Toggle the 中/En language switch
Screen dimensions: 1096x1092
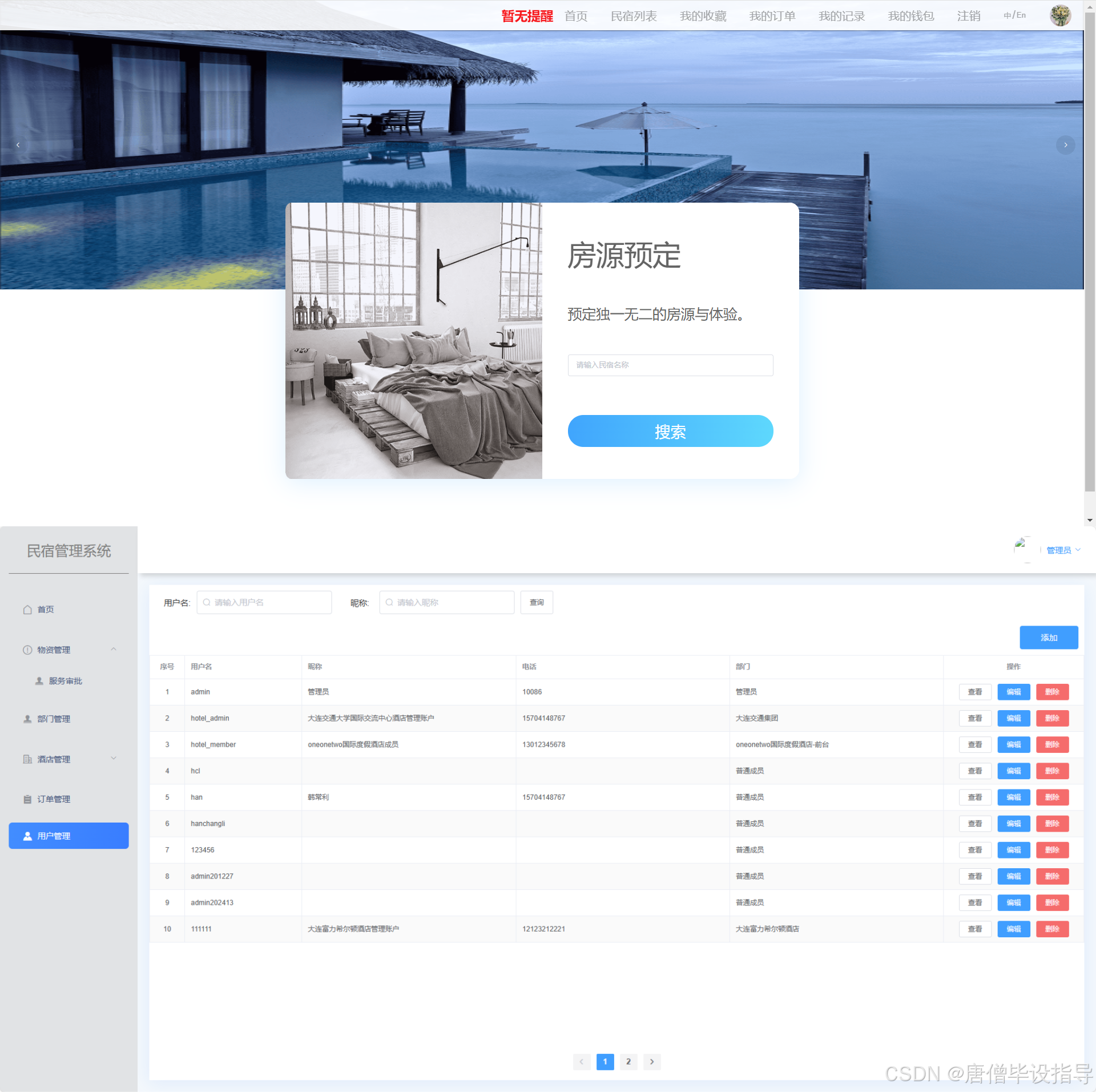(x=1014, y=15)
